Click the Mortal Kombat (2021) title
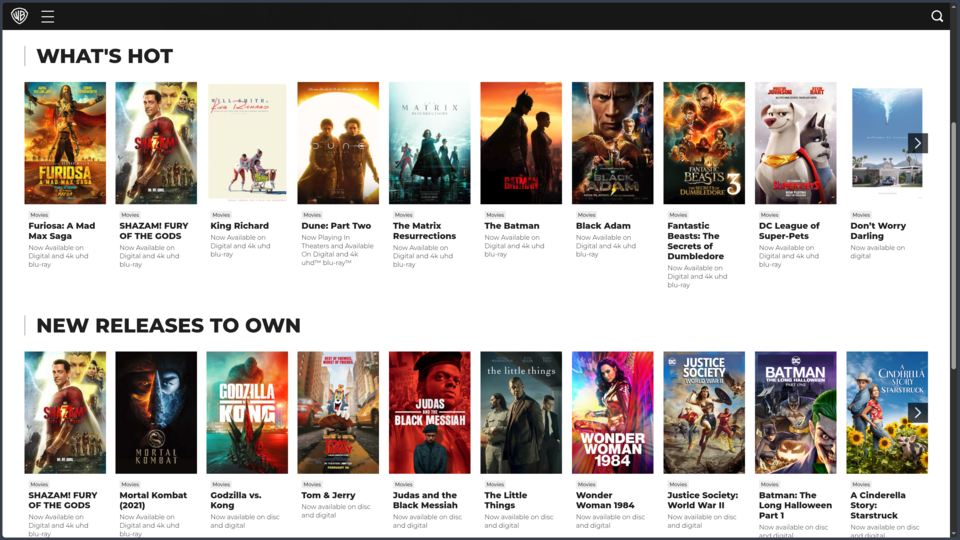Screen dimensions: 960x540 point(153,500)
